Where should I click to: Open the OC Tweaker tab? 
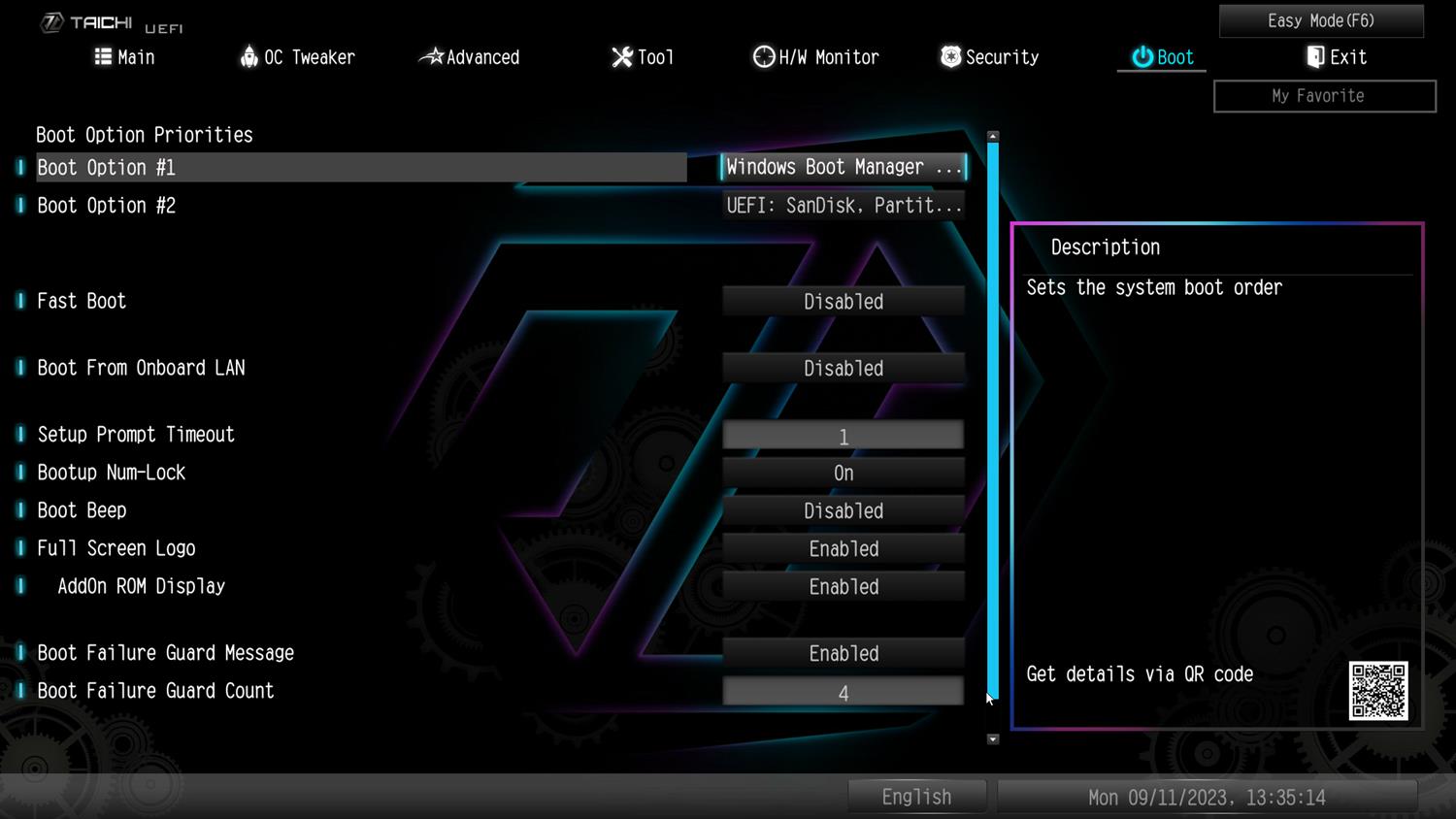309,57
